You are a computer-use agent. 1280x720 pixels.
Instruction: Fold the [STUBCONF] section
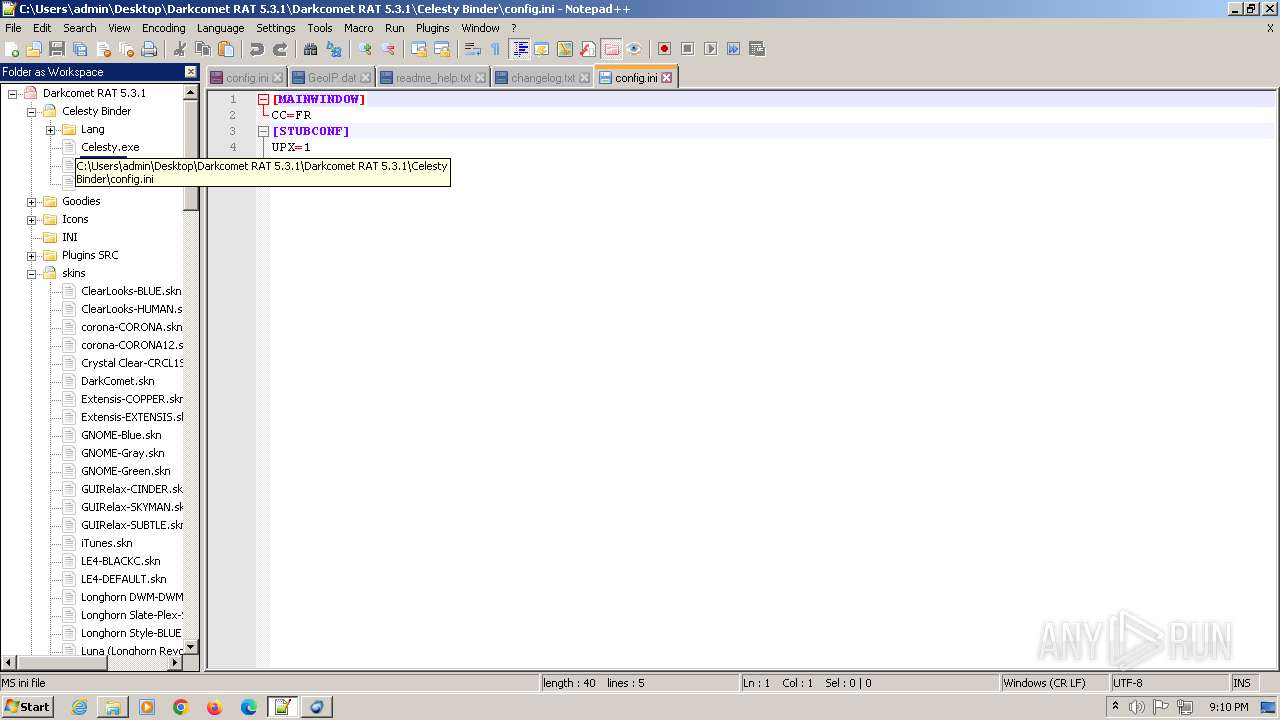click(263, 131)
